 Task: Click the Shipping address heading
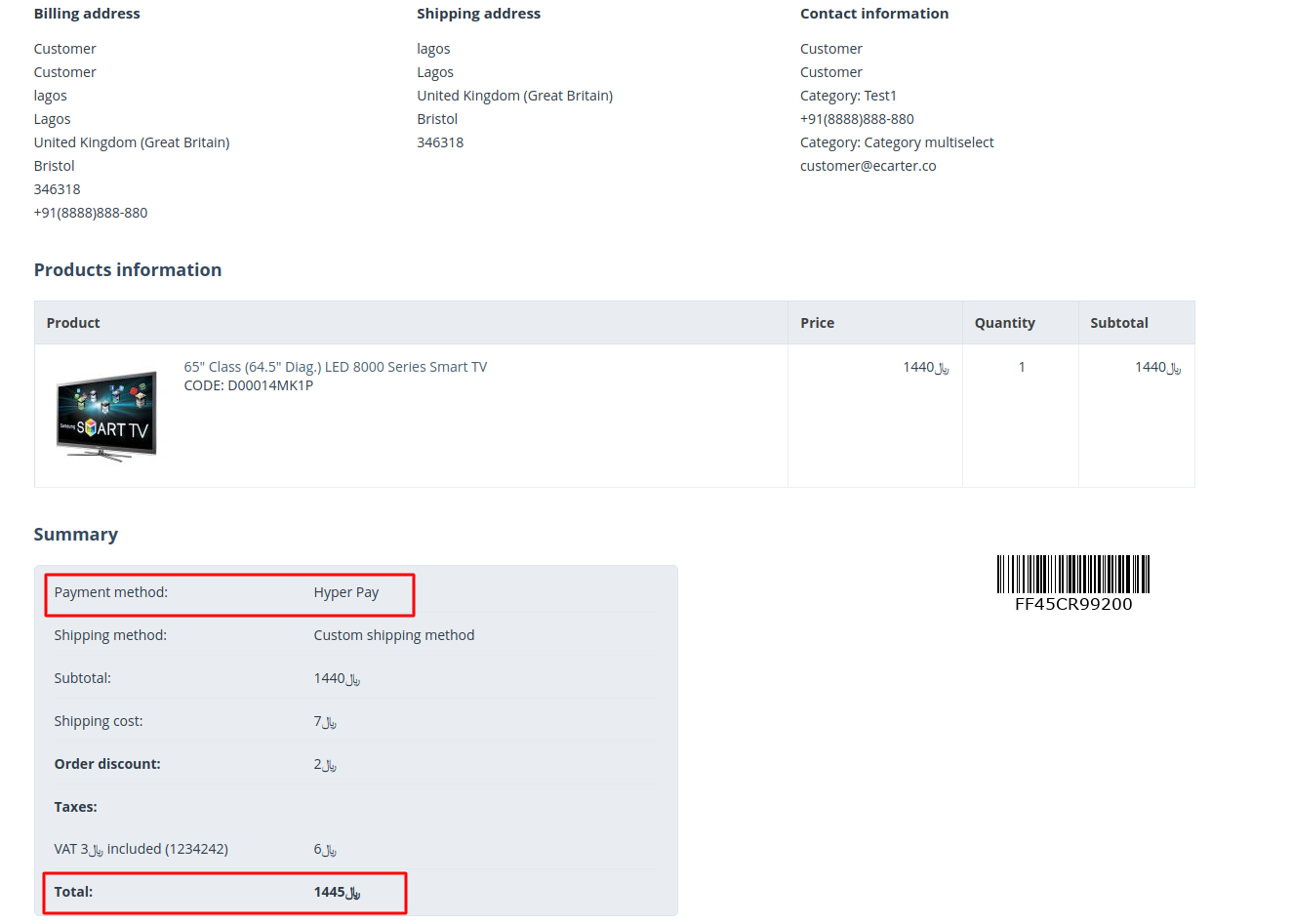click(478, 14)
